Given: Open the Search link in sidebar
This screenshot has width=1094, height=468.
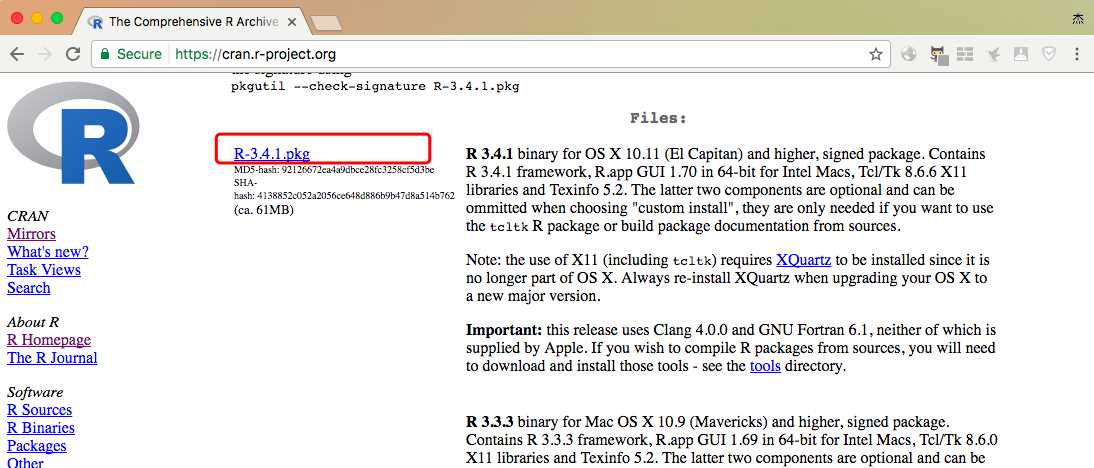Looking at the screenshot, I should point(29,288).
